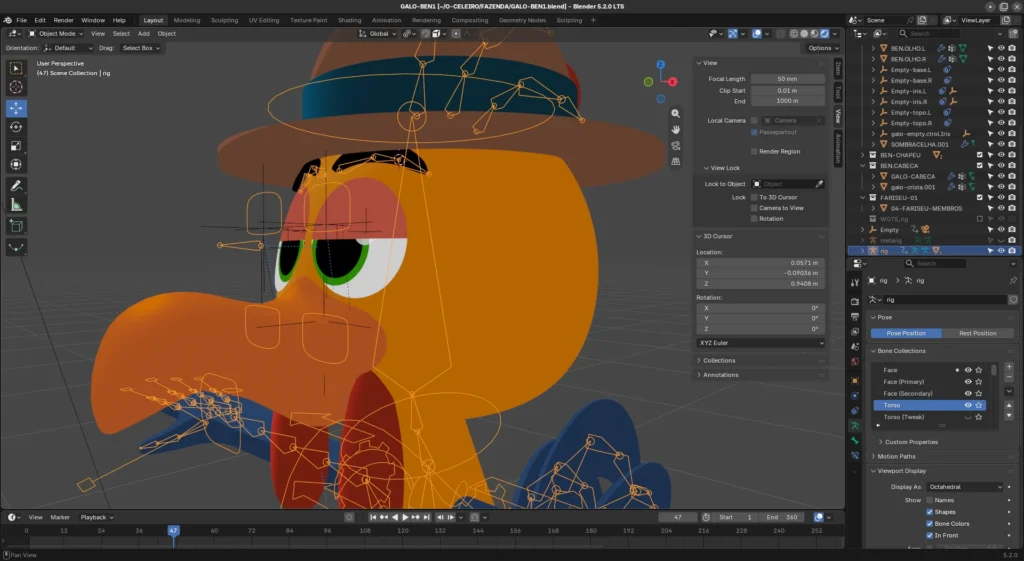Open the Drag Select Box dropdown
Viewport: 1024px width, 561px height.
coord(140,48)
